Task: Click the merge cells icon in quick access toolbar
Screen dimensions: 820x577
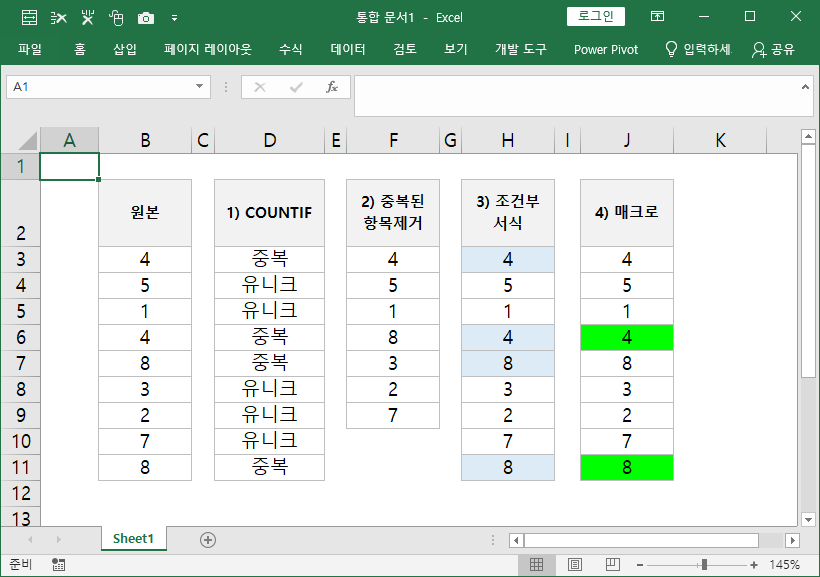Action: (29, 18)
